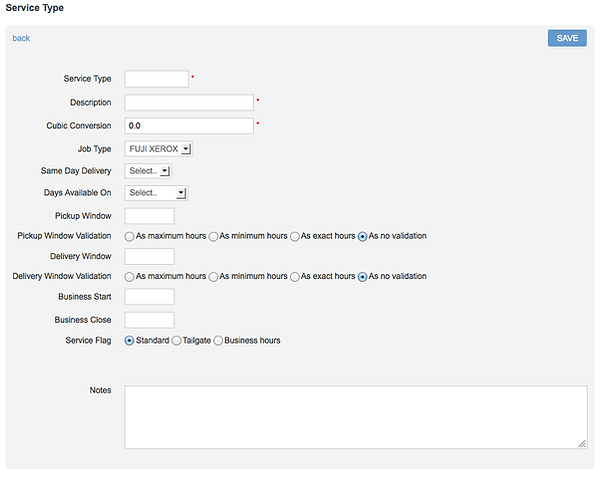This screenshot has height=480, width=600.
Task: Focus the Business Start field
Action: (150, 297)
